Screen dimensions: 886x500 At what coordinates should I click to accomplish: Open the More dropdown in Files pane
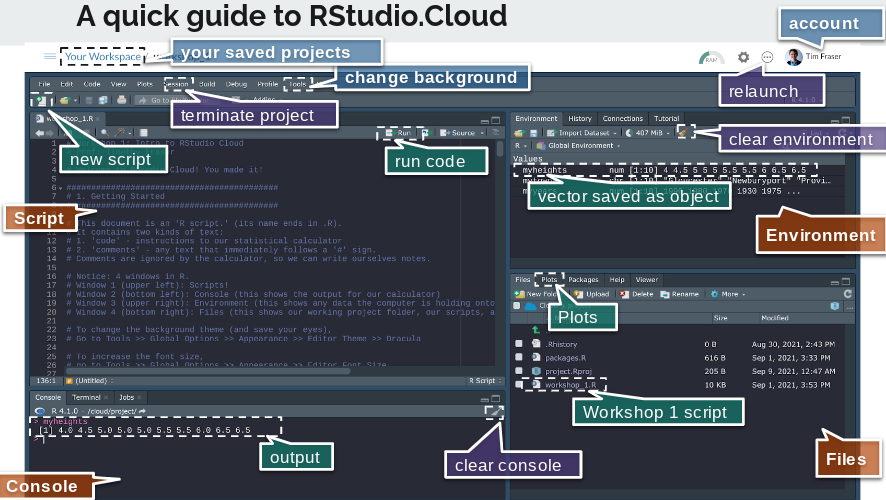click(x=728, y=294)
